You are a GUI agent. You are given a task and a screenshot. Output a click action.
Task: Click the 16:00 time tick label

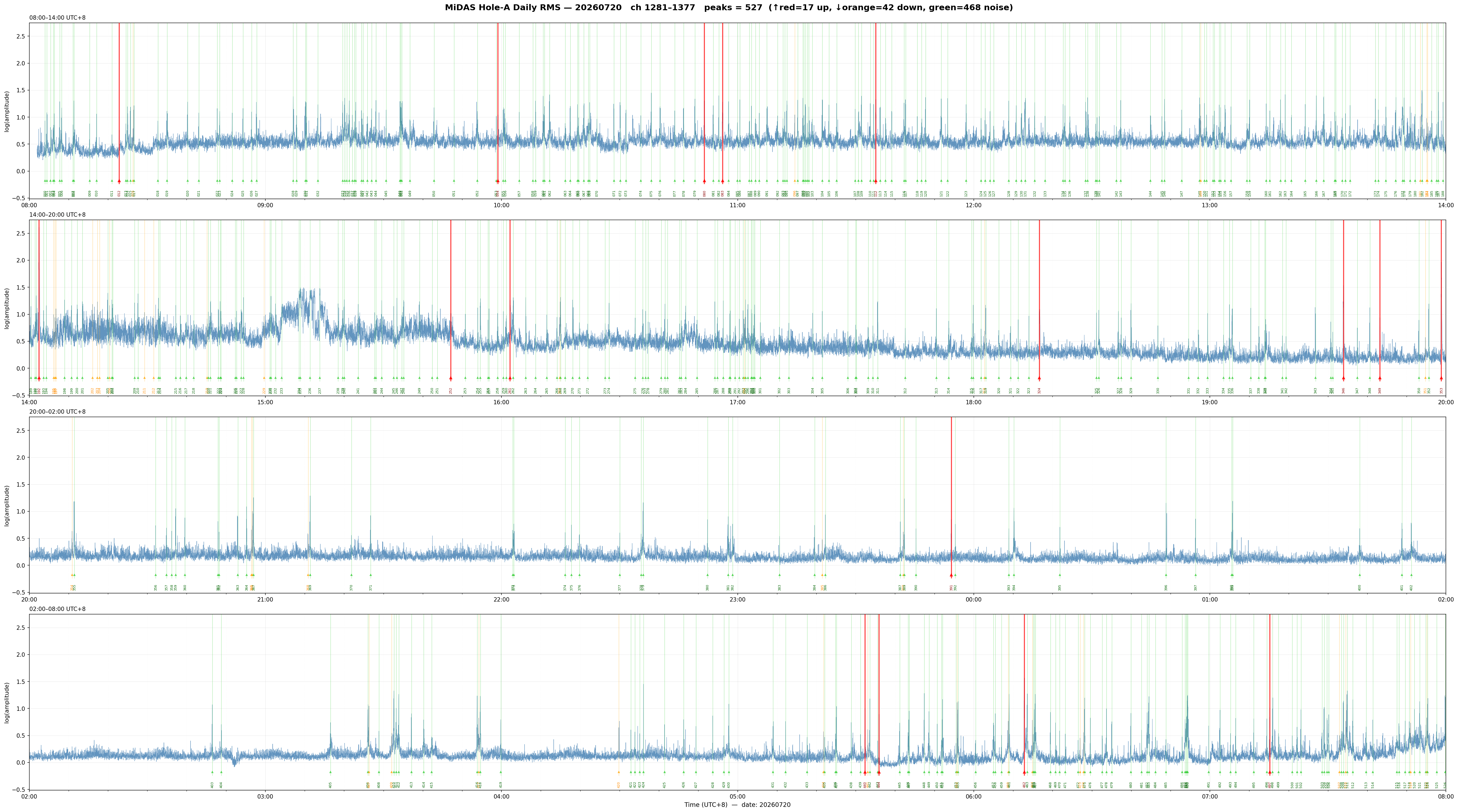click(501, 402)
